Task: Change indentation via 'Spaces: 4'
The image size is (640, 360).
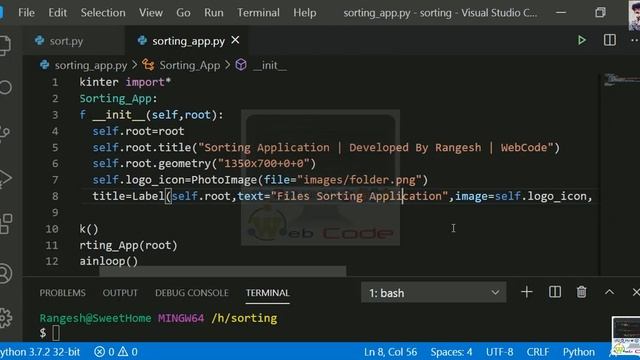Action: coord(451,351)
